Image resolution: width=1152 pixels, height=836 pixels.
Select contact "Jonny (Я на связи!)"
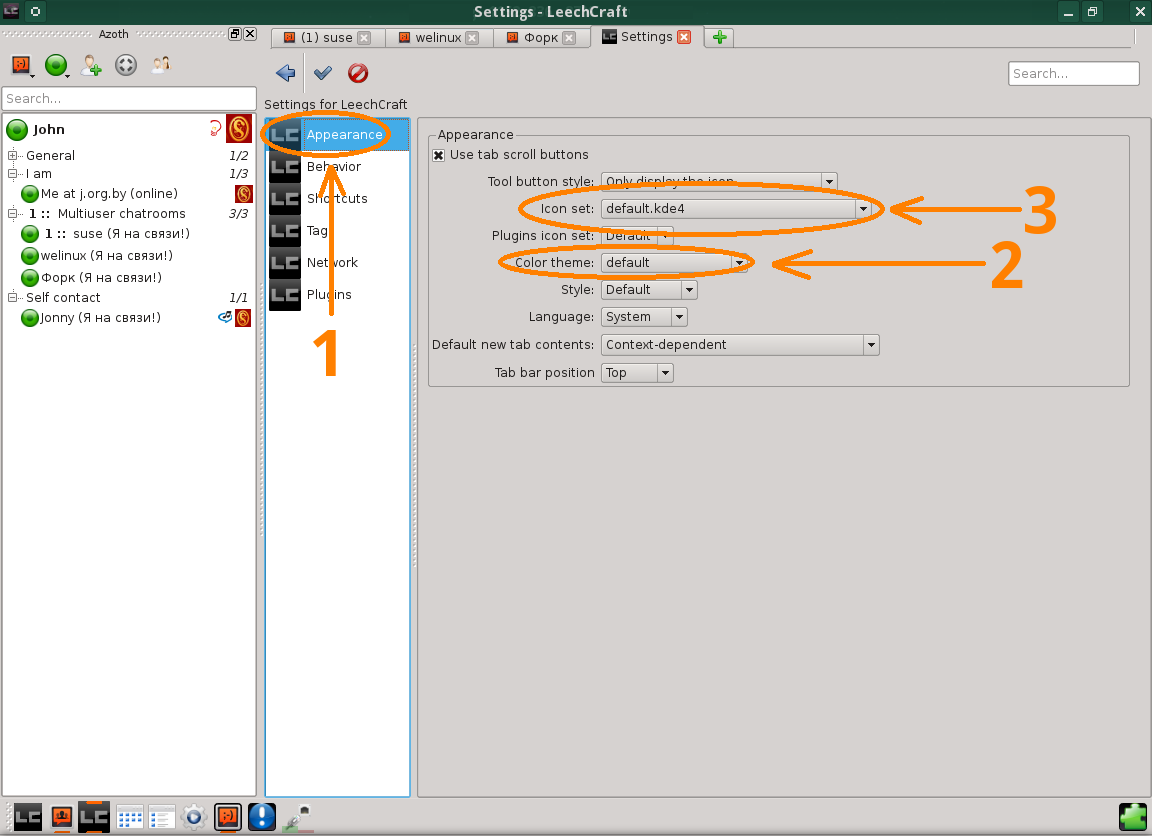(x=101, y=317)
